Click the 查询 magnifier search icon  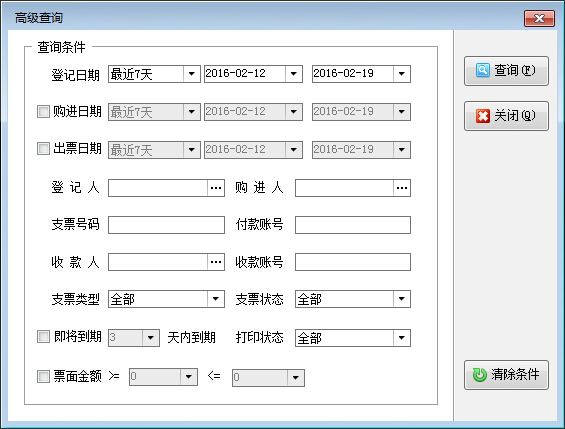coord(482,70)
